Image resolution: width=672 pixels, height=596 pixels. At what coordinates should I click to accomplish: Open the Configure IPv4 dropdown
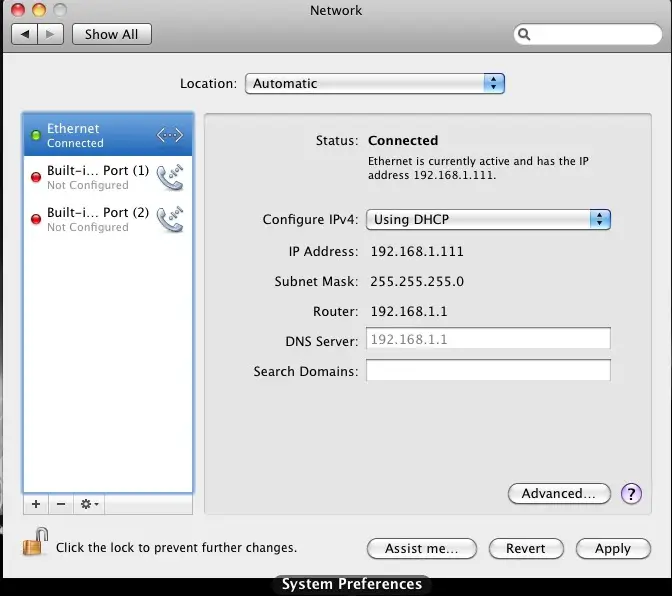[x=487, y=219]
